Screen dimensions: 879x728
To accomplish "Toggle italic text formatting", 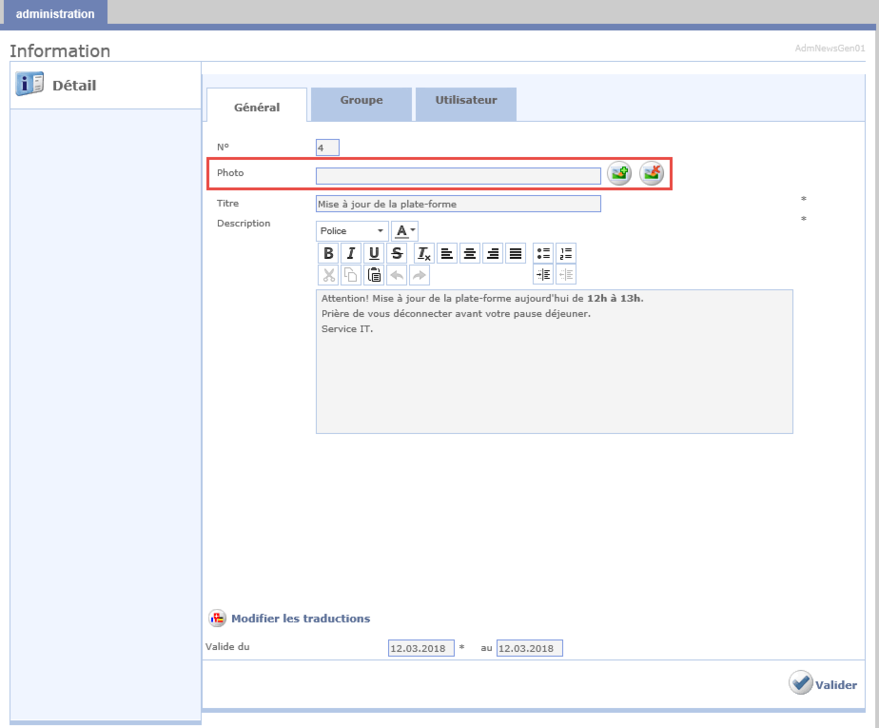I will tap(351, 254).
